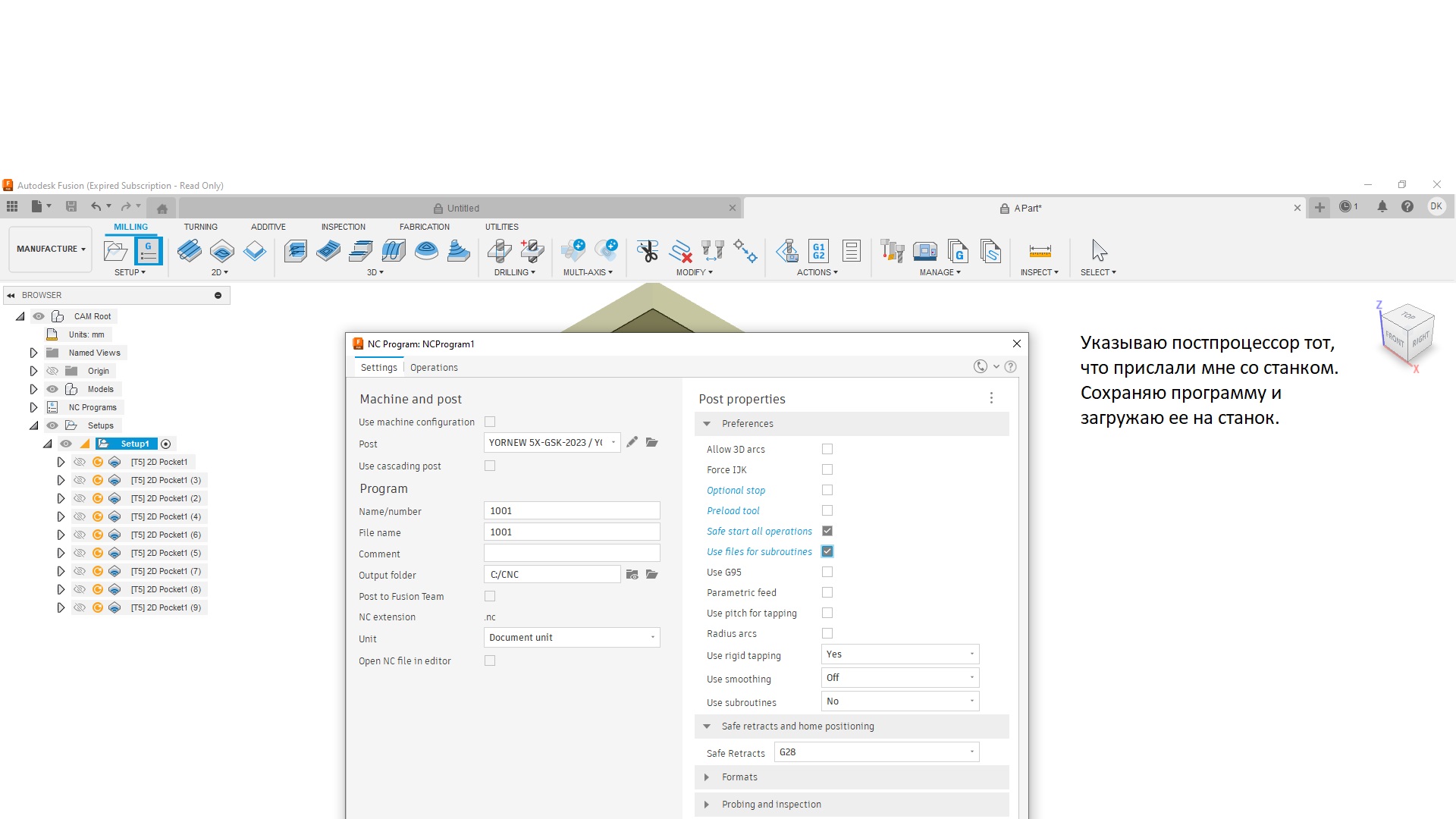The image size is (1456, 819).
Task: Open the Use smoothing dropdown
Action: click(900, 678)
